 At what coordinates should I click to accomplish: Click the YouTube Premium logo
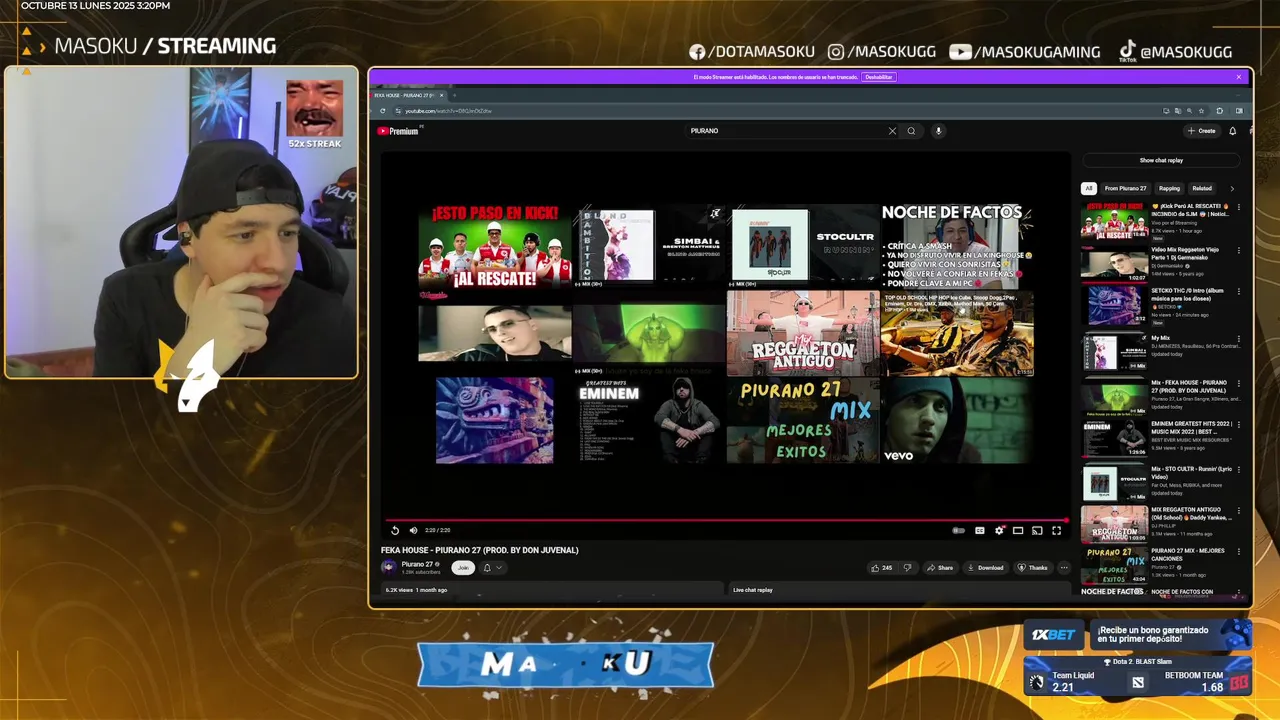(x=398, y=131)
